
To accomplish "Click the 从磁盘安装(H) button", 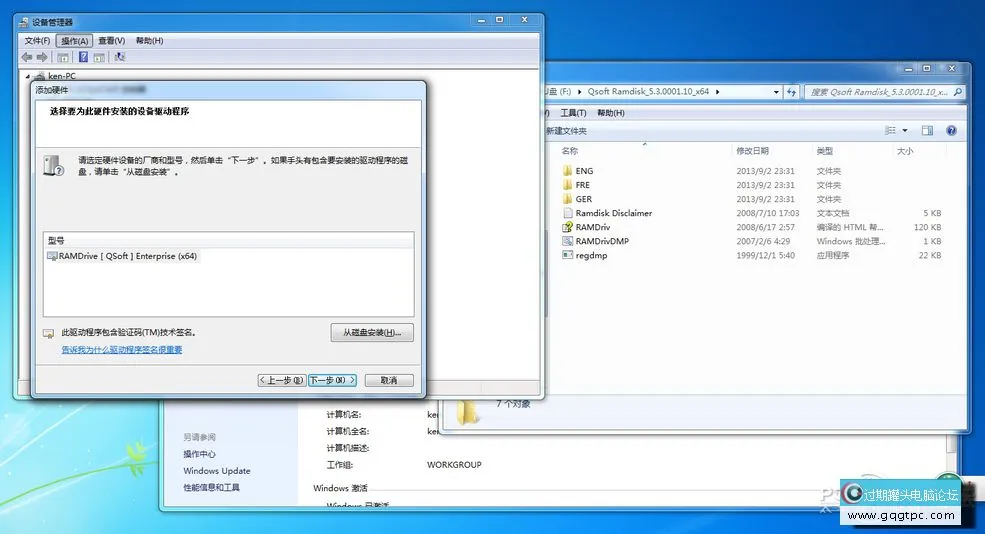I will [371, 333].
